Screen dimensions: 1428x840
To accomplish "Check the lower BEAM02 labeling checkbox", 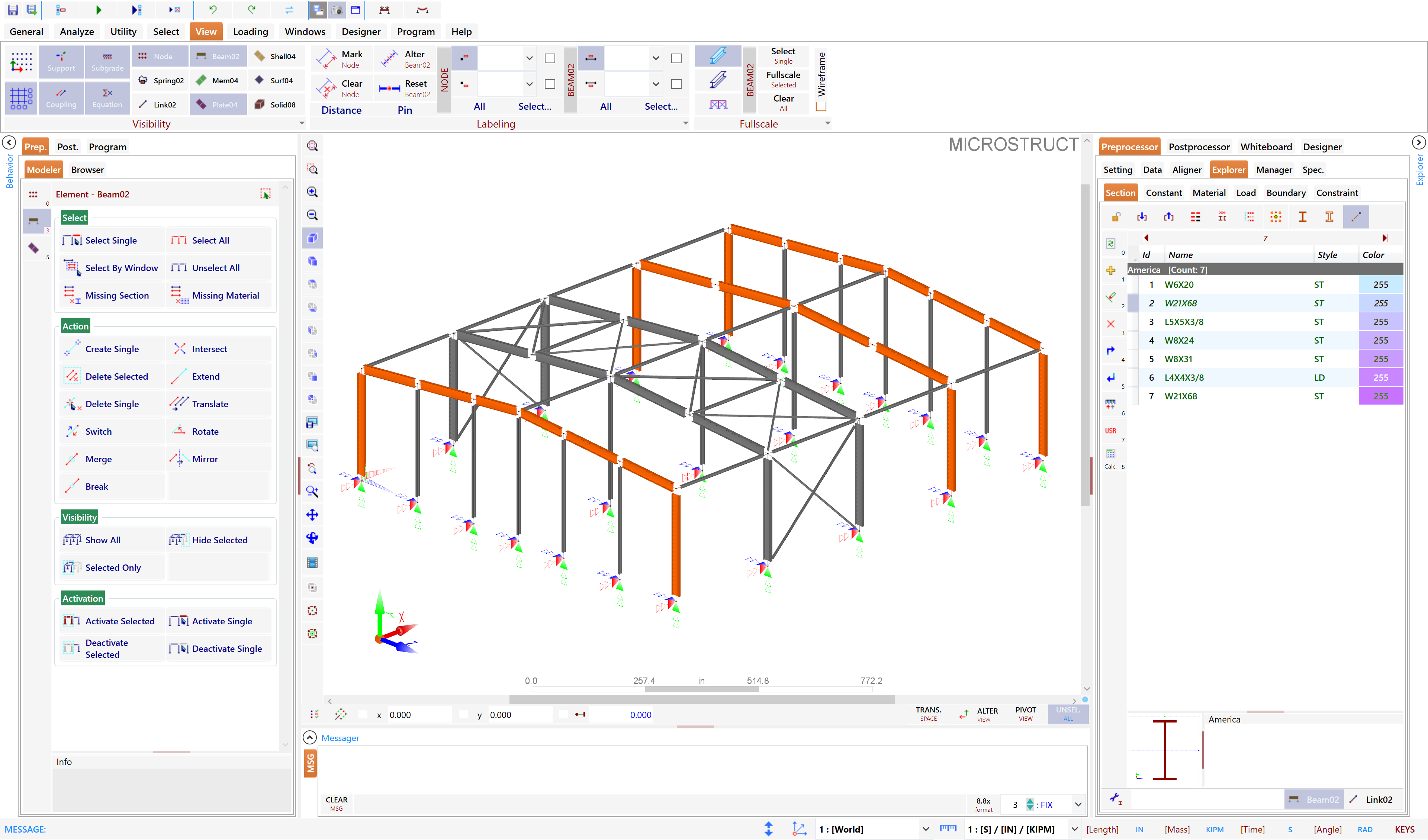I will 676,84.
